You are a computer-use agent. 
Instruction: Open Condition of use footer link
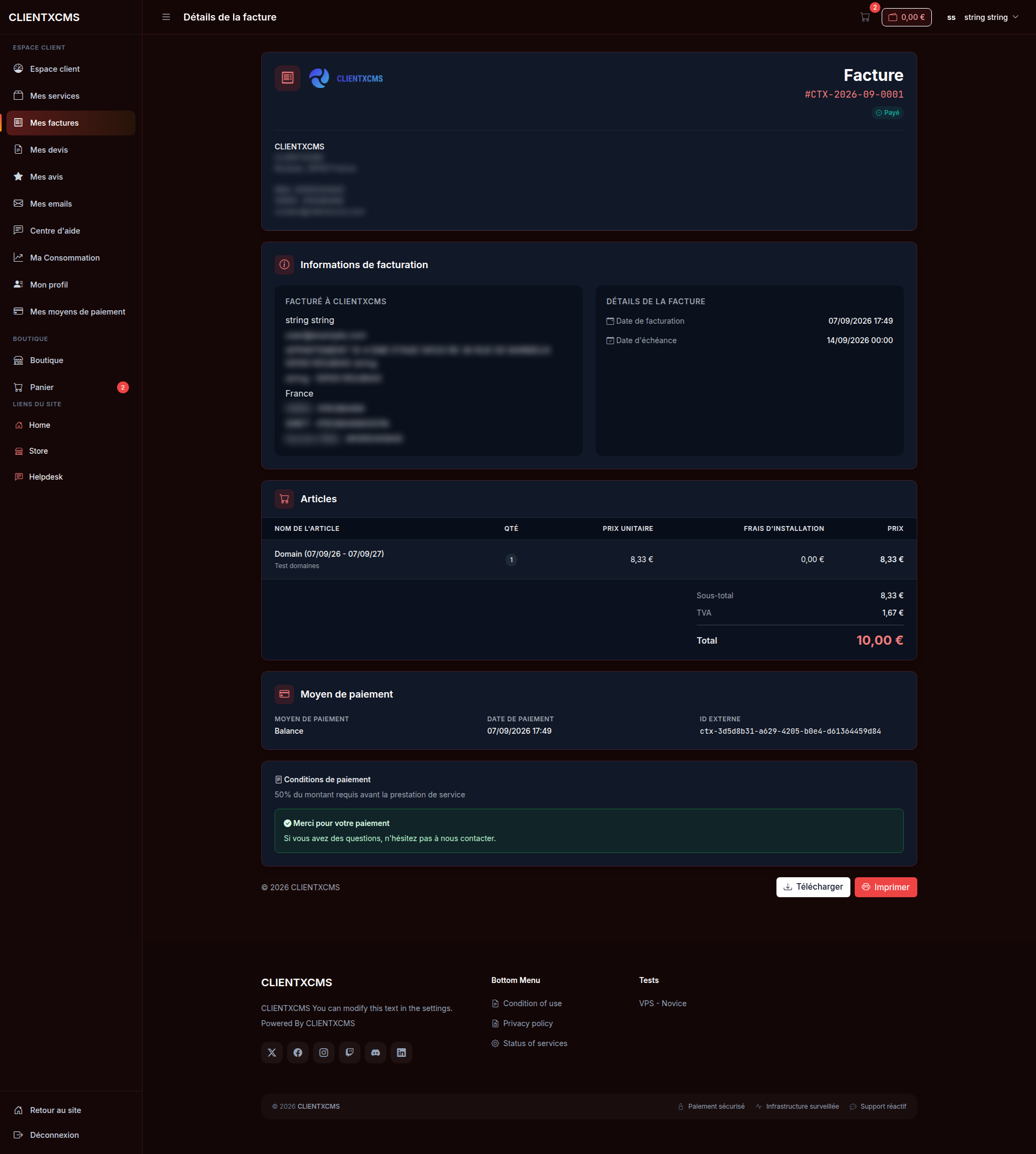click(x=527, y=1003)
